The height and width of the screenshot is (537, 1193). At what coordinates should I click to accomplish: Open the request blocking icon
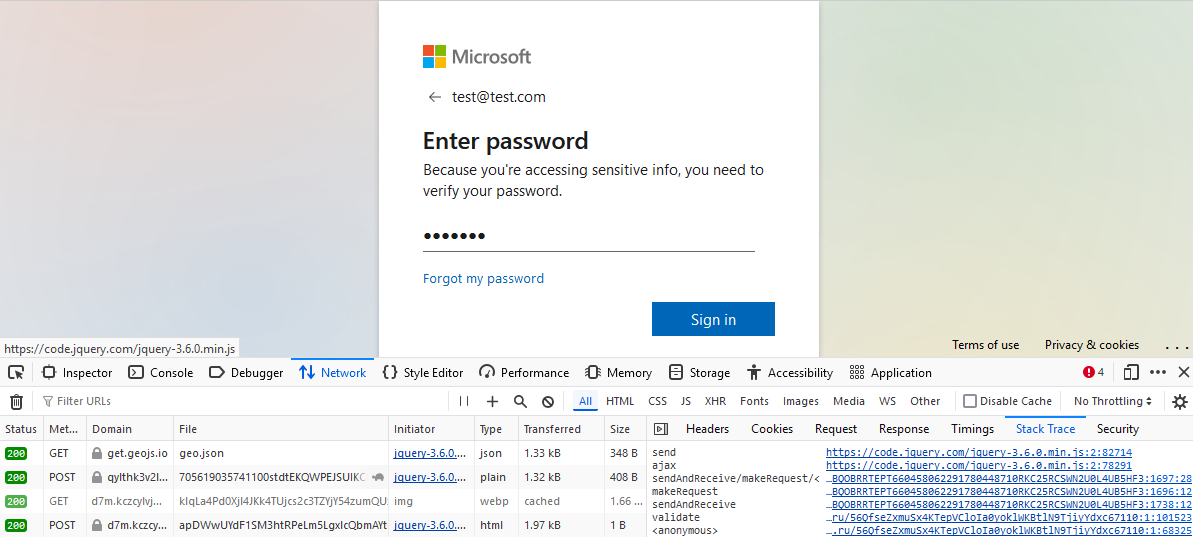[x=547, y=401]
